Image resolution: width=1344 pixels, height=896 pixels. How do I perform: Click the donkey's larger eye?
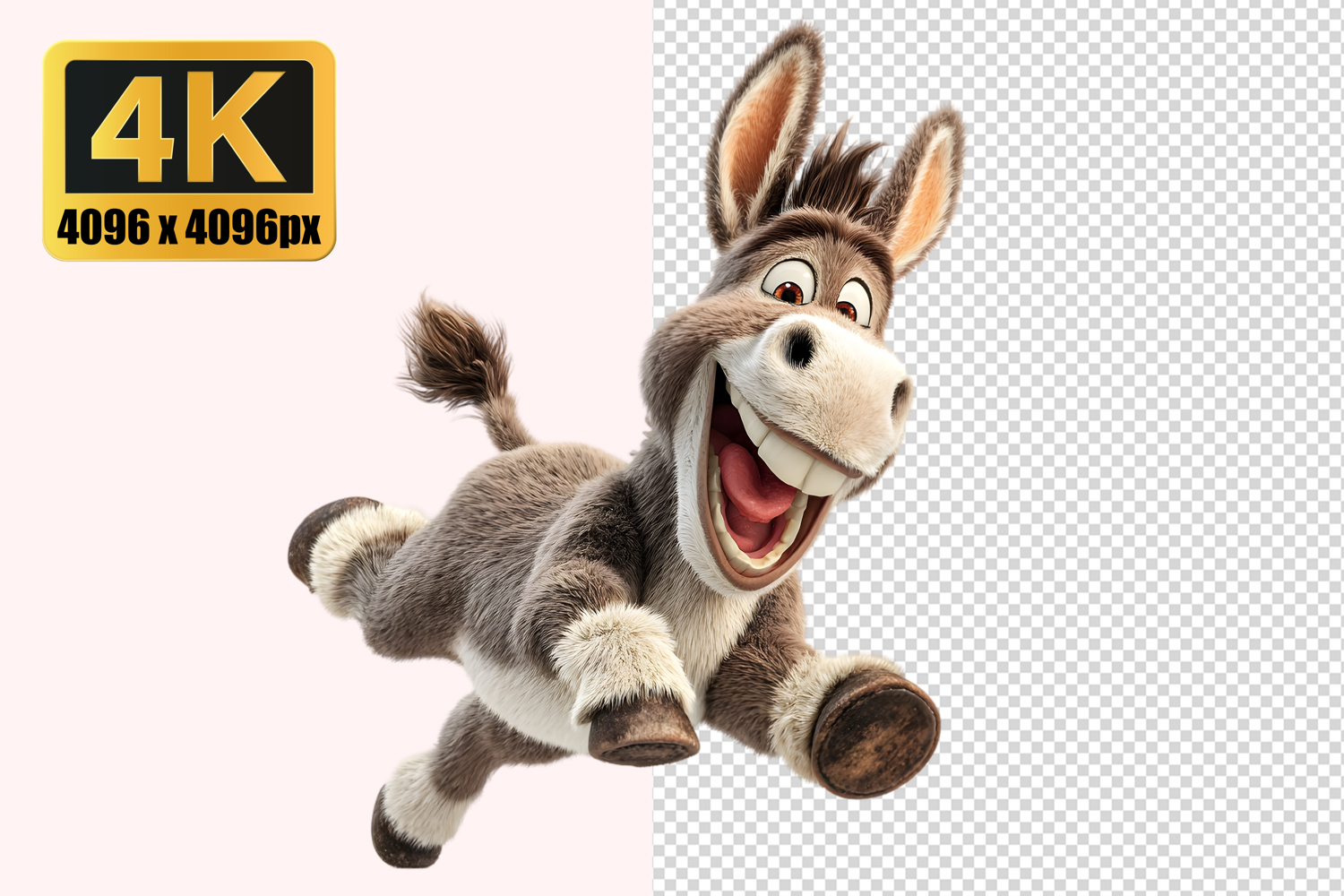tap(789, 288)
